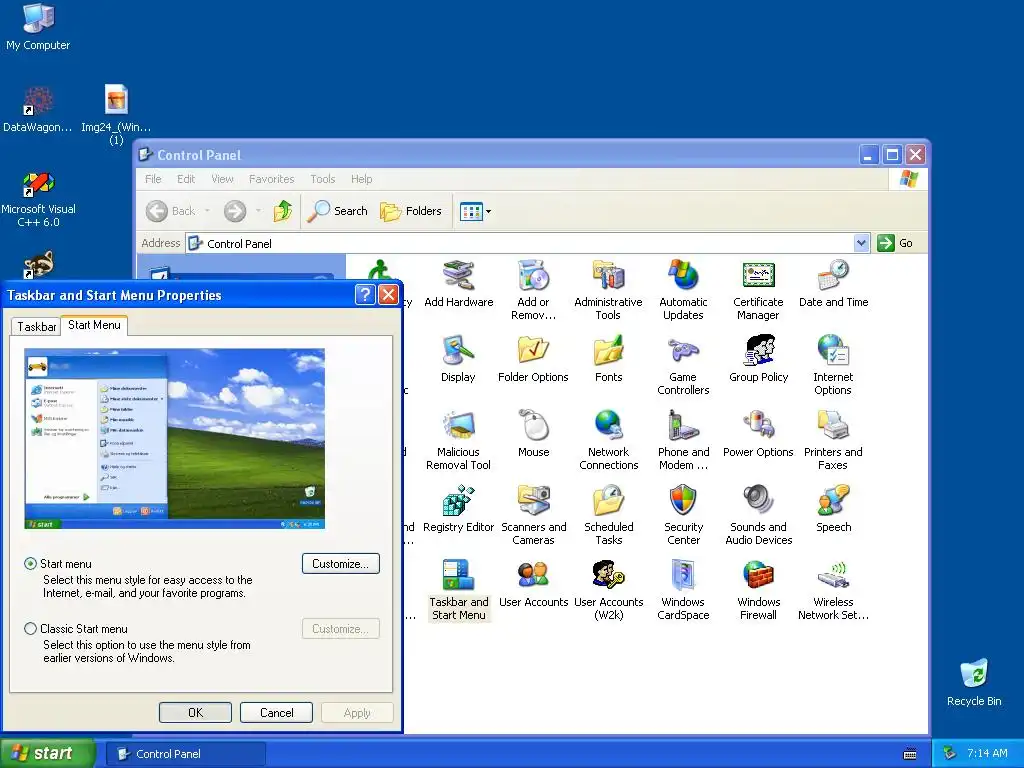Open Add Hardware in Control Panel
The width and height of the screenshot is (1024, 768).
[458, 285]
